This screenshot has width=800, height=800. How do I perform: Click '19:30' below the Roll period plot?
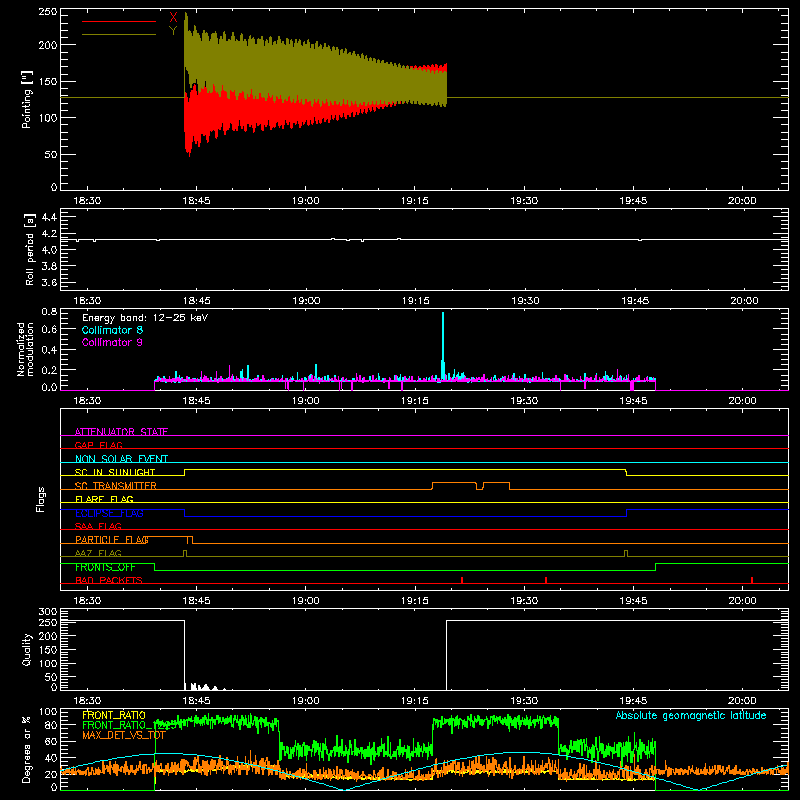click(x=525, y=301)
